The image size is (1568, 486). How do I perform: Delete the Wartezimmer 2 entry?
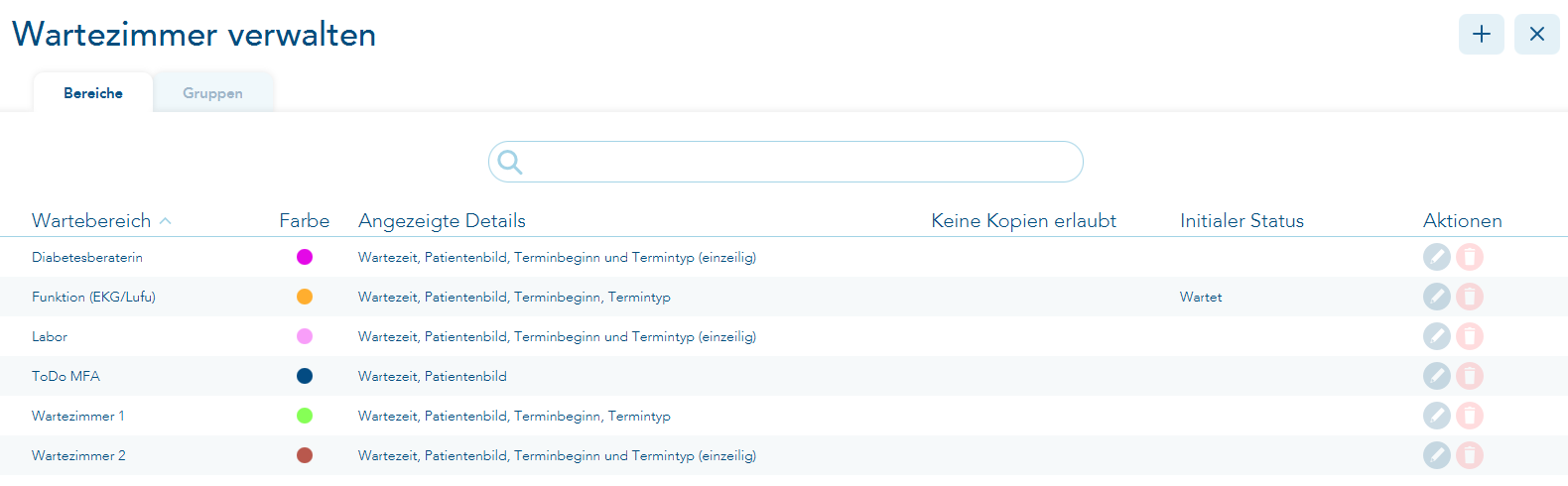1470,455
